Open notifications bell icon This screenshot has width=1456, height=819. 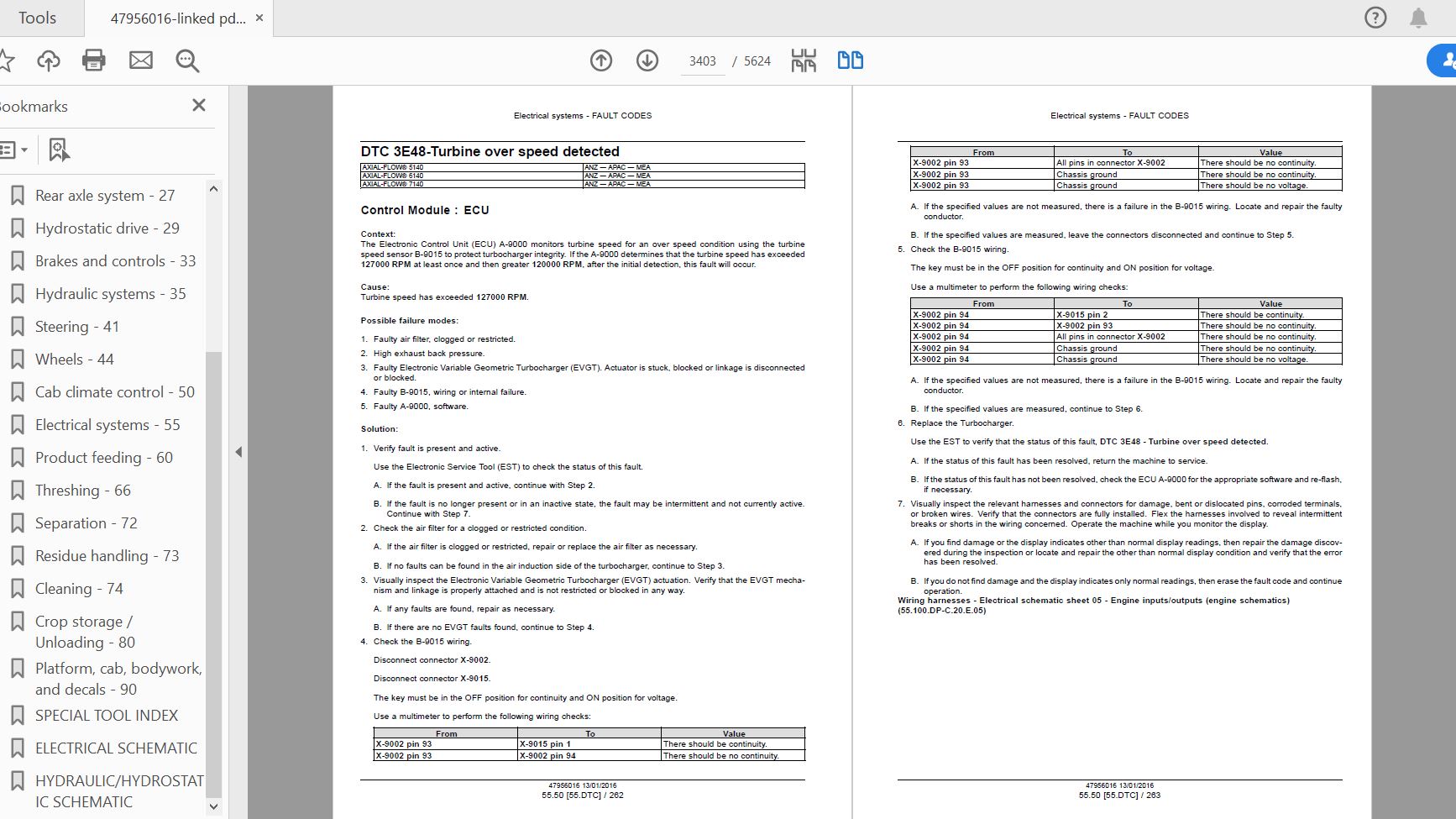click(x=1418, y=18)
